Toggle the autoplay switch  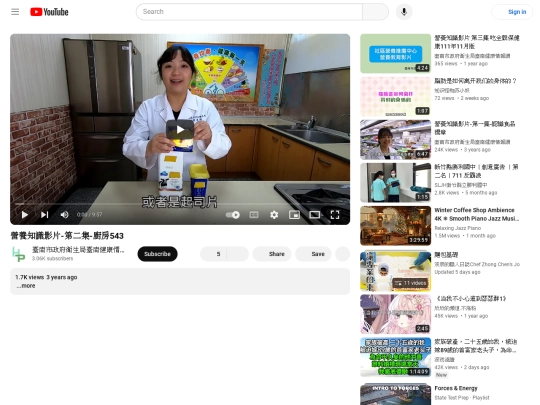pos(233,215)
